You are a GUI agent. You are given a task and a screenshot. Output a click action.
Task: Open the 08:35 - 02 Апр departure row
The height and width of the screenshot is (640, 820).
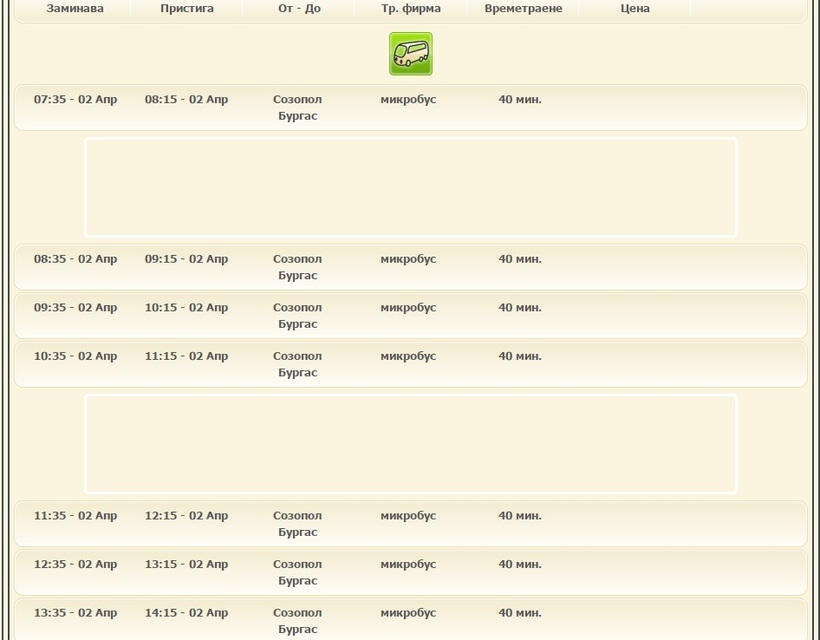75,259
